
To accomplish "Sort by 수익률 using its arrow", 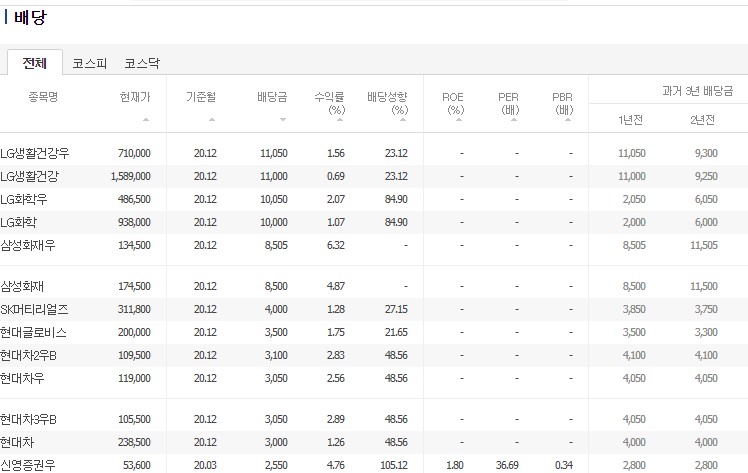I will 340,120.
